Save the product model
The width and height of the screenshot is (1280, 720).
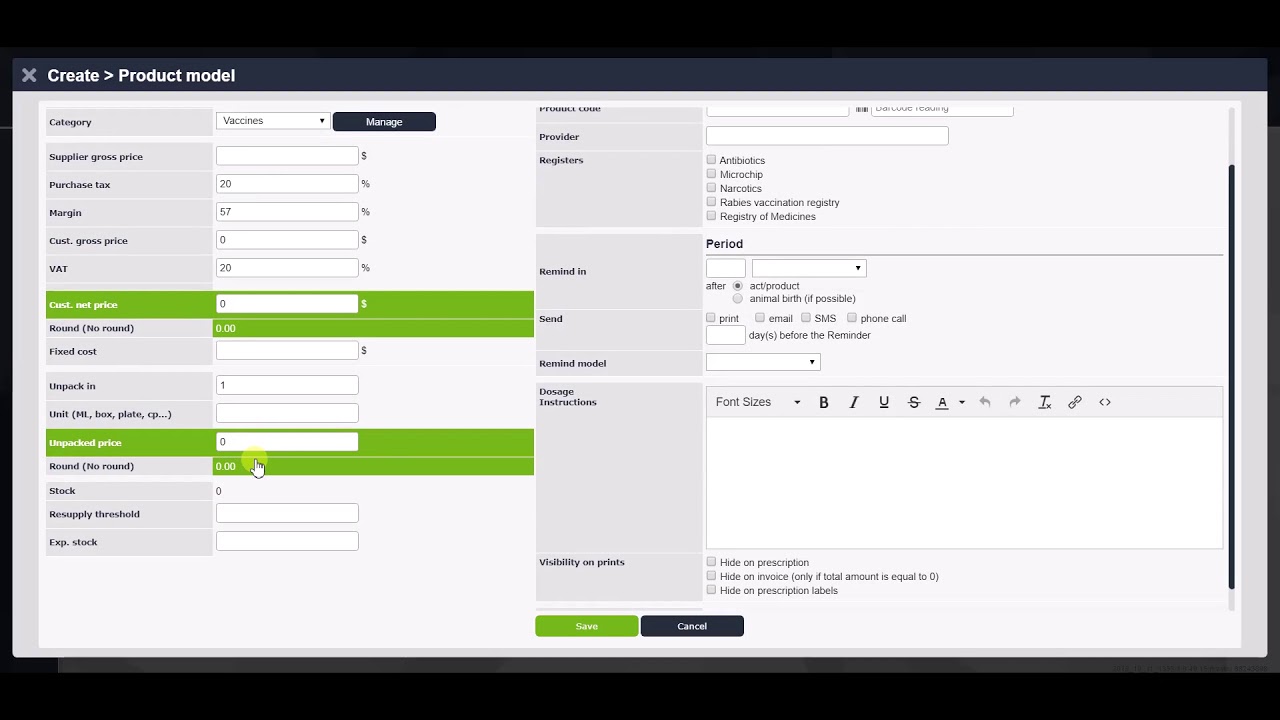coord(586,625)
